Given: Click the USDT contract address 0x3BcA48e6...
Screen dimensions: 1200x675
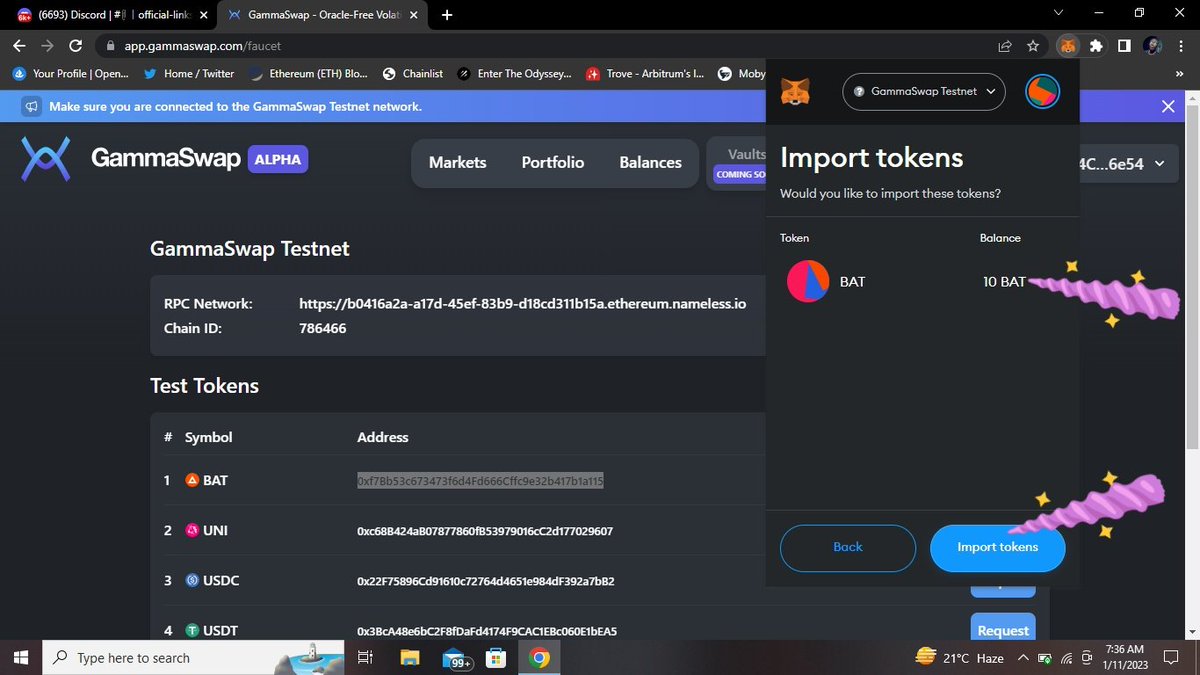Looking at the screenshot, I should point(487,631).
